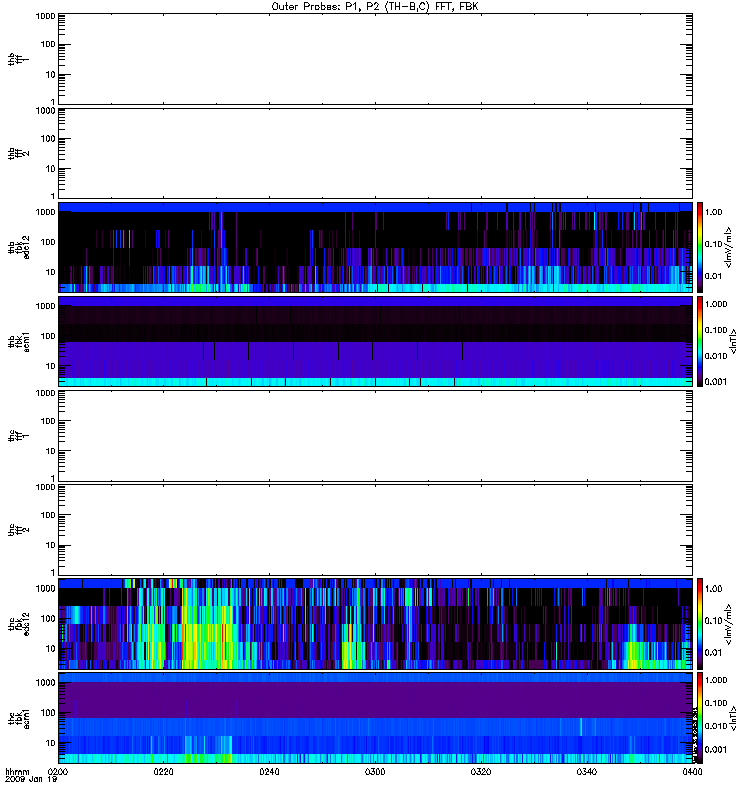
Task: Click the thb fbk scm1 spectrogram panel
Action: (375, 341)
